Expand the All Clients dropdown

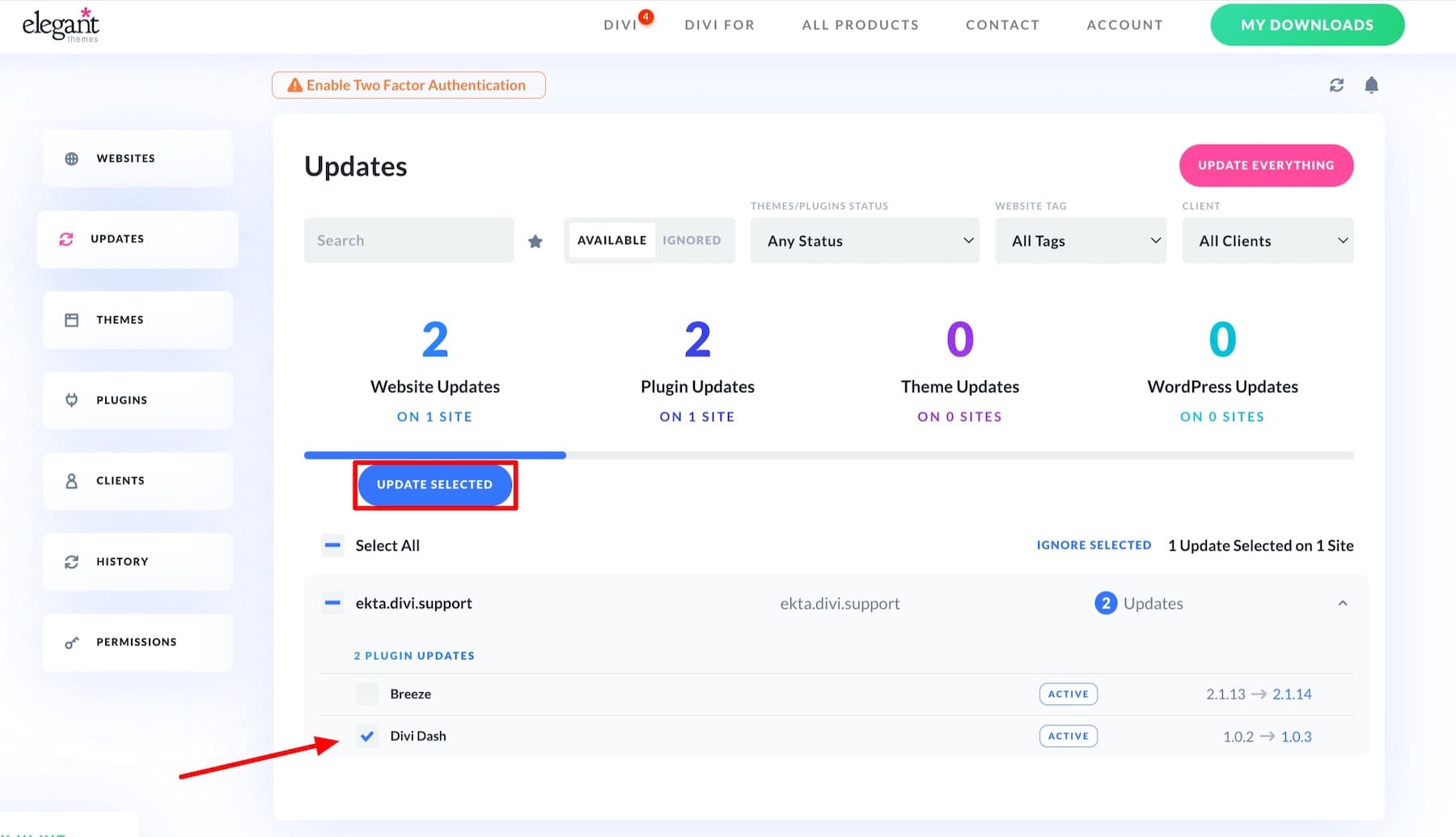(x=1267, y=240)
